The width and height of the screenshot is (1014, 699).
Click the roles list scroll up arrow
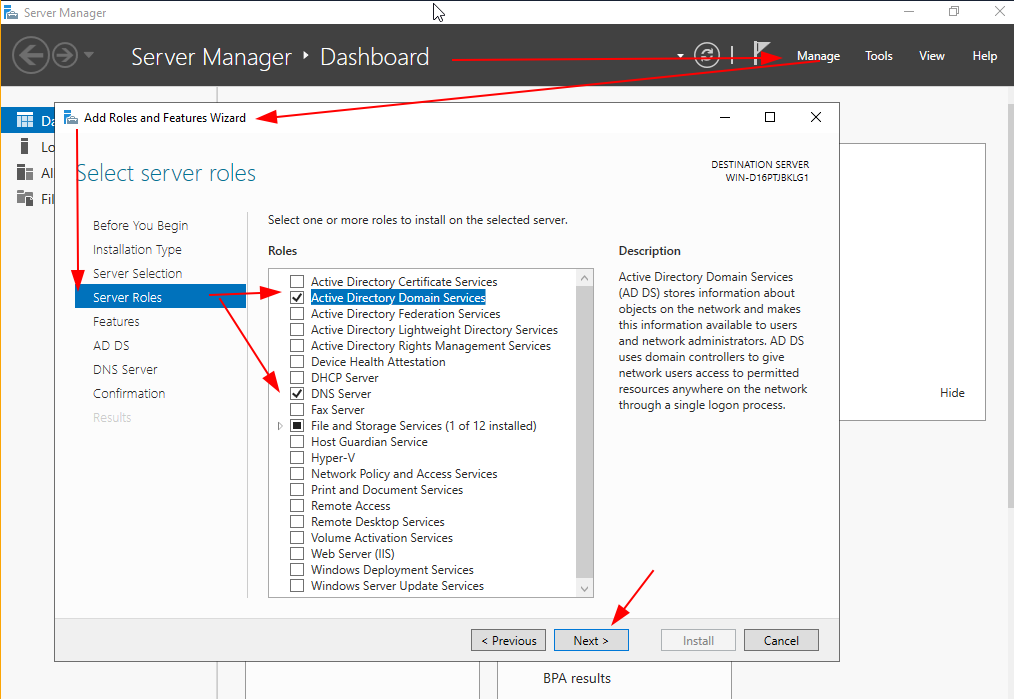585,278
